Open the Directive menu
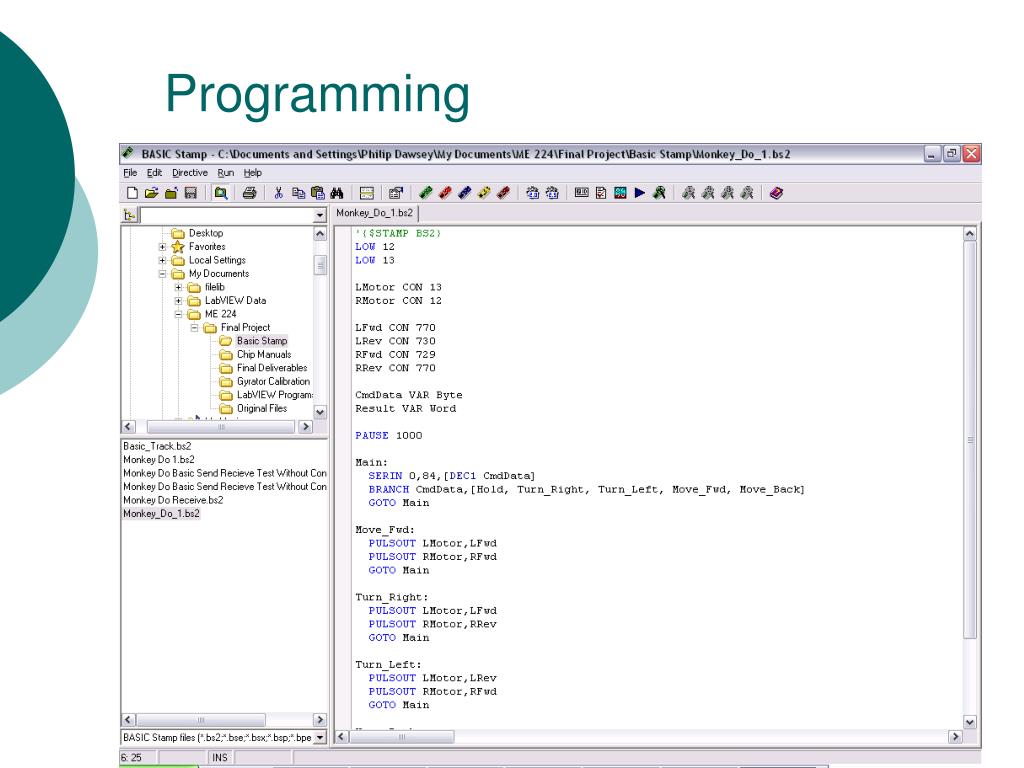 tap(190, 172)
